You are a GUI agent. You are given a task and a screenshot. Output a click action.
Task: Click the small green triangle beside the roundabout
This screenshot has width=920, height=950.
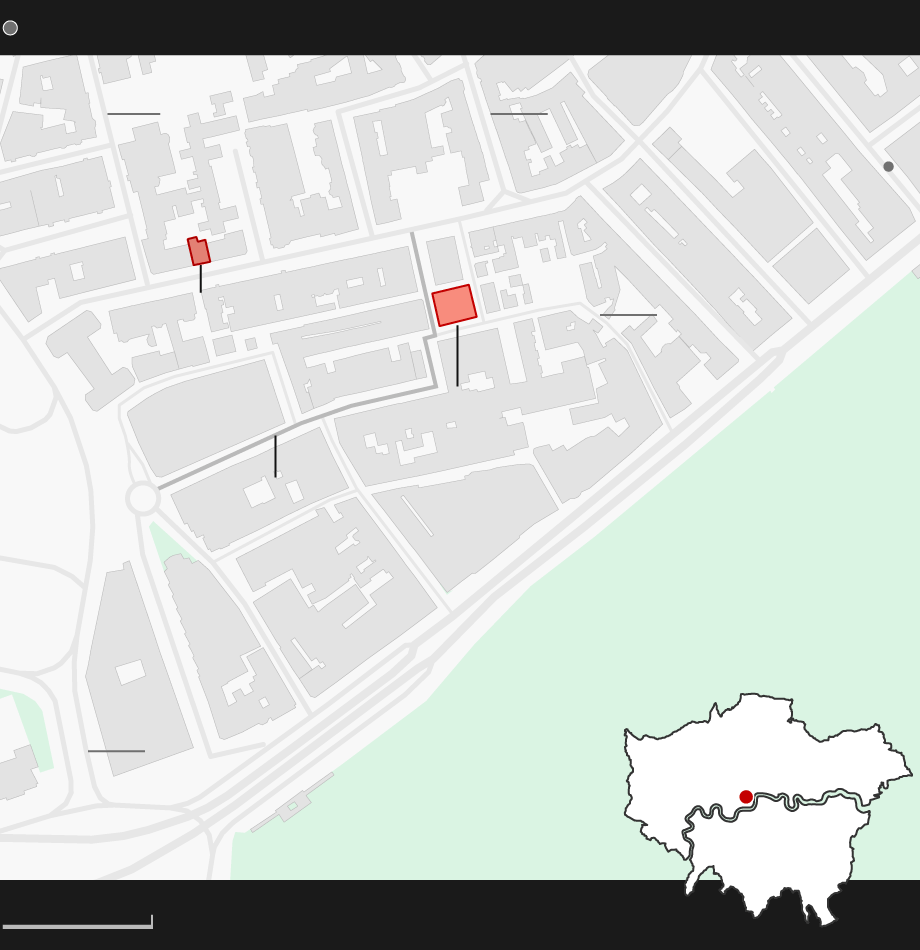[x=160, y=543]
